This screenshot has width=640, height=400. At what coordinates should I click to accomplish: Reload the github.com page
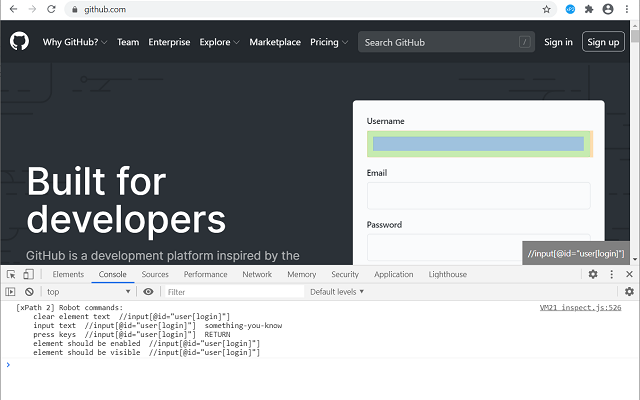[51, 9]
